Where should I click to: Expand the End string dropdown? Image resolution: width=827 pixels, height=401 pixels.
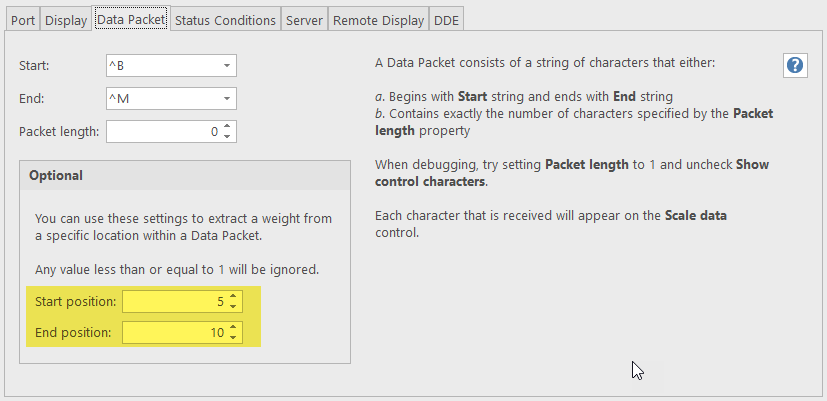227,99
